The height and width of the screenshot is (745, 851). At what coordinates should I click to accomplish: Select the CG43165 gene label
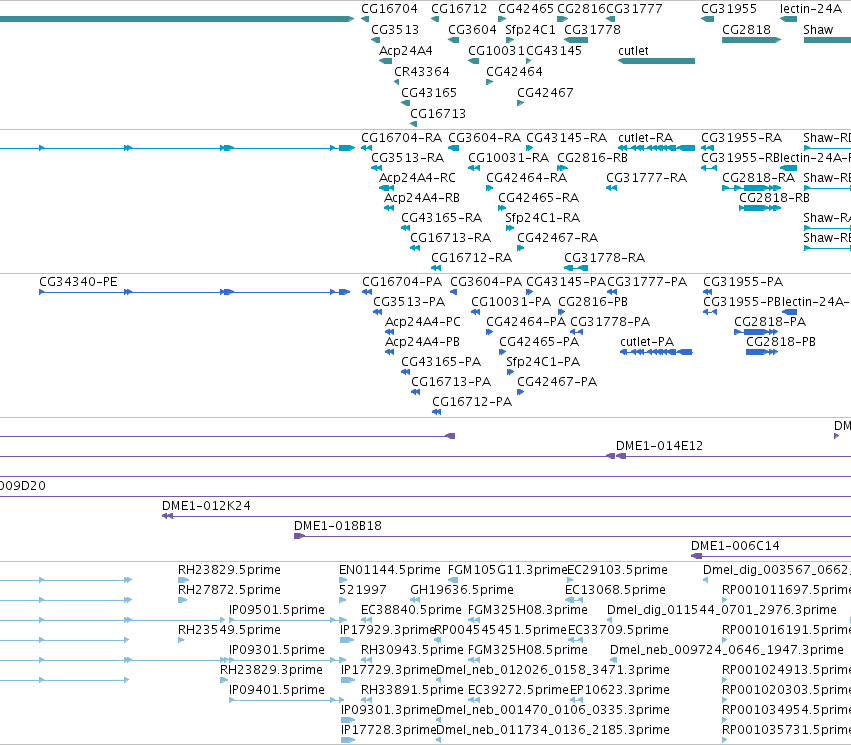[x=429, y=93]
